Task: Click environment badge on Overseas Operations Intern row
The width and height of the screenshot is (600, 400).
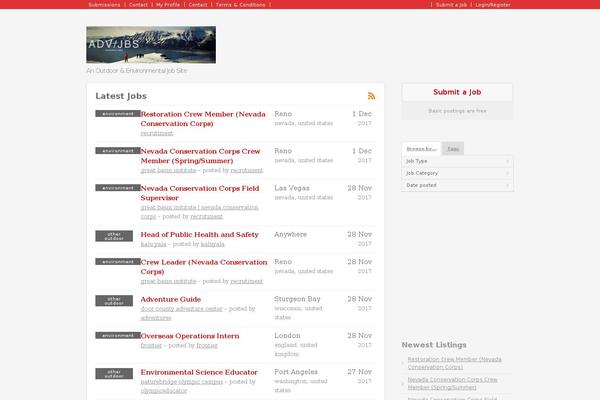Action: point(118,335)
